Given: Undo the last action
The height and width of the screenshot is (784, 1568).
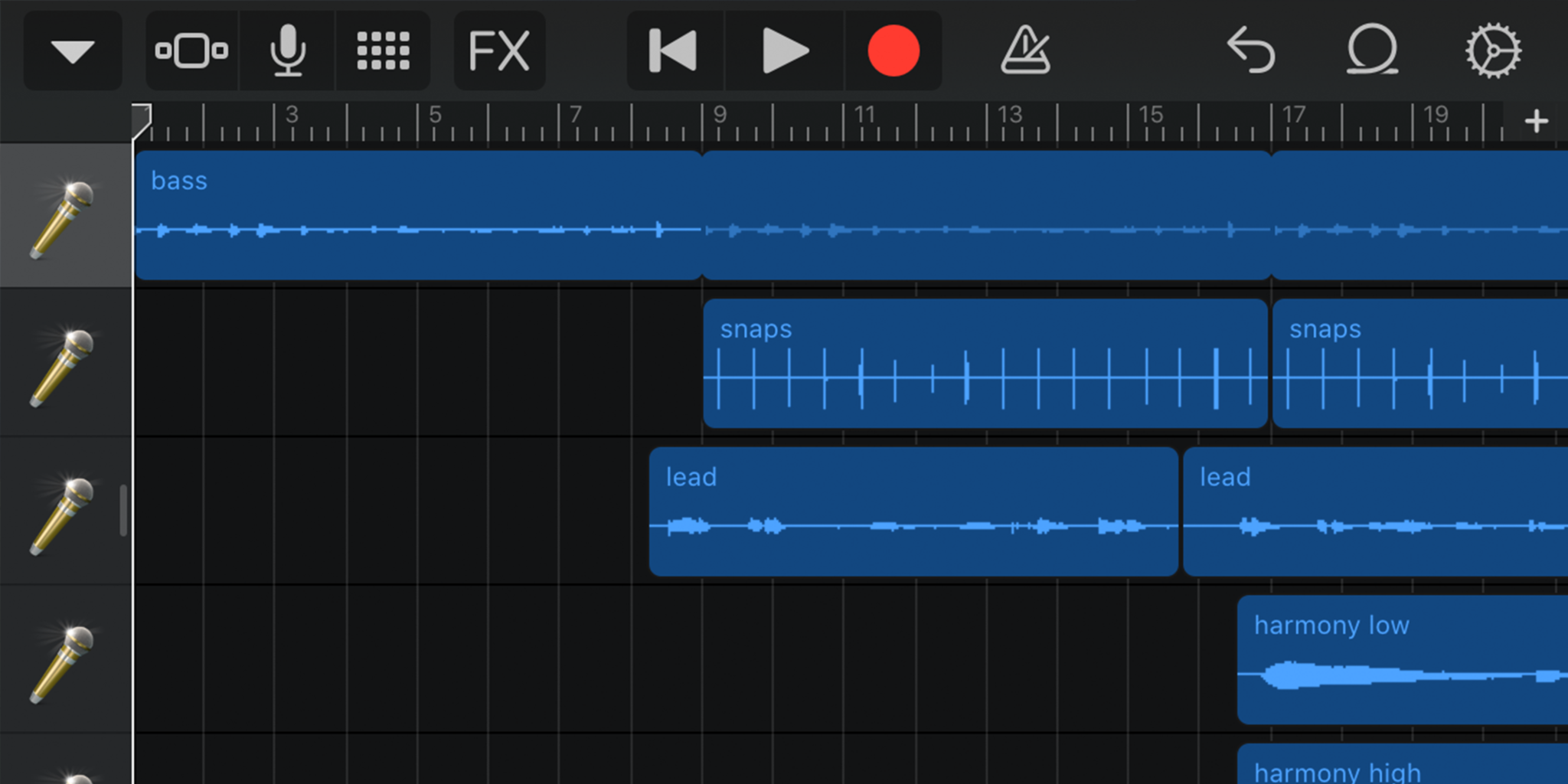Looking at the screenshot, I should [x=1251, y=51].
